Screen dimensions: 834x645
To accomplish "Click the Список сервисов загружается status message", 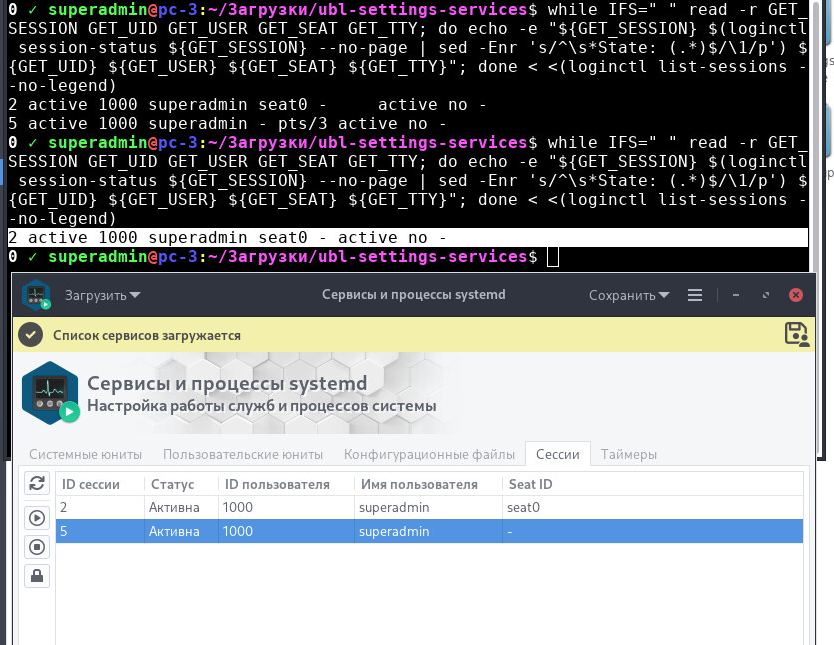I will [x=147, y=336].
